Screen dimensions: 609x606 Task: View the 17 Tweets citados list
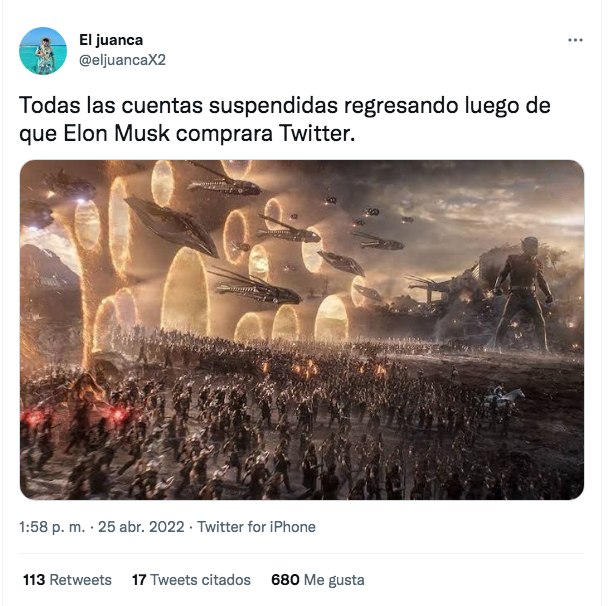(191, 580)
